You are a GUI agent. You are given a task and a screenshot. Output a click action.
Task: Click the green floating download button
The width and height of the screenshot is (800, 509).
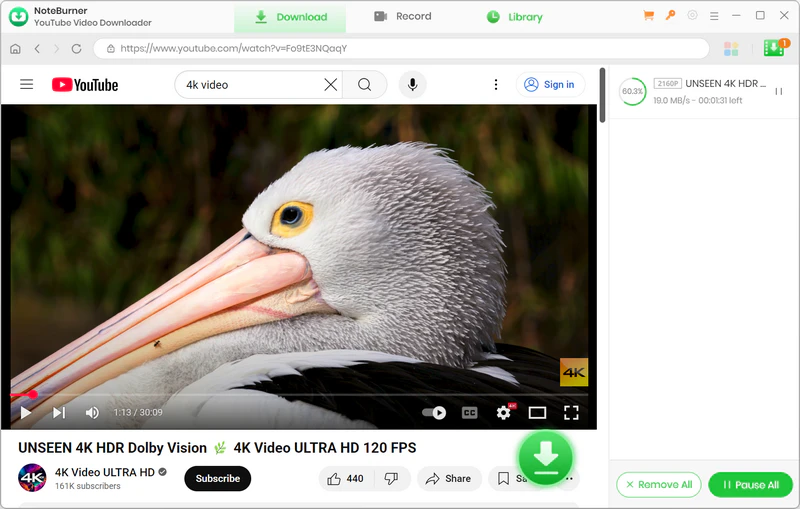point(545,458)
